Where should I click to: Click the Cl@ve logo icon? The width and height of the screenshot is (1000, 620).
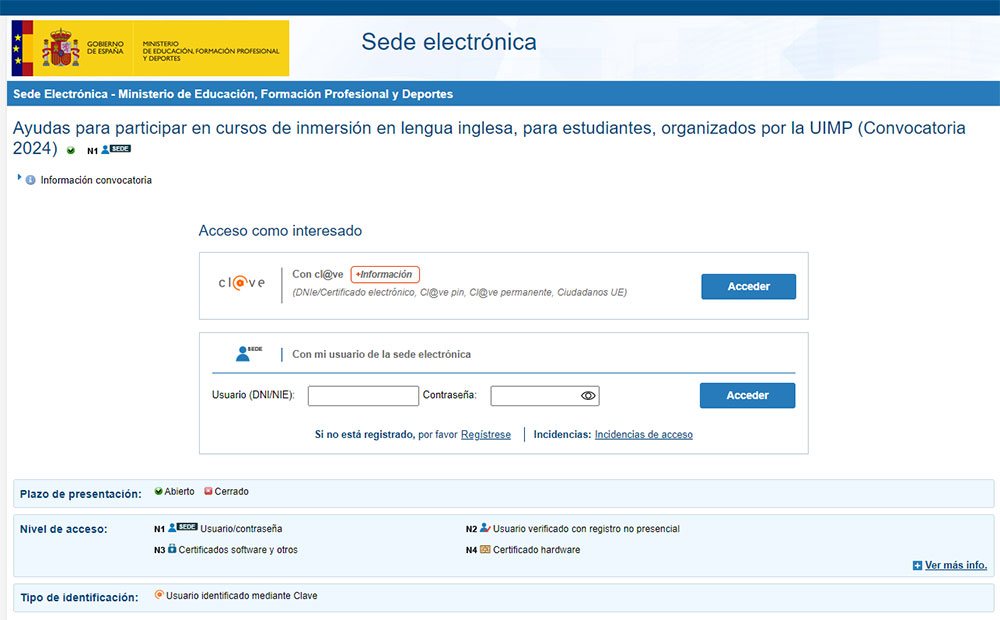(x=240, y=285)
